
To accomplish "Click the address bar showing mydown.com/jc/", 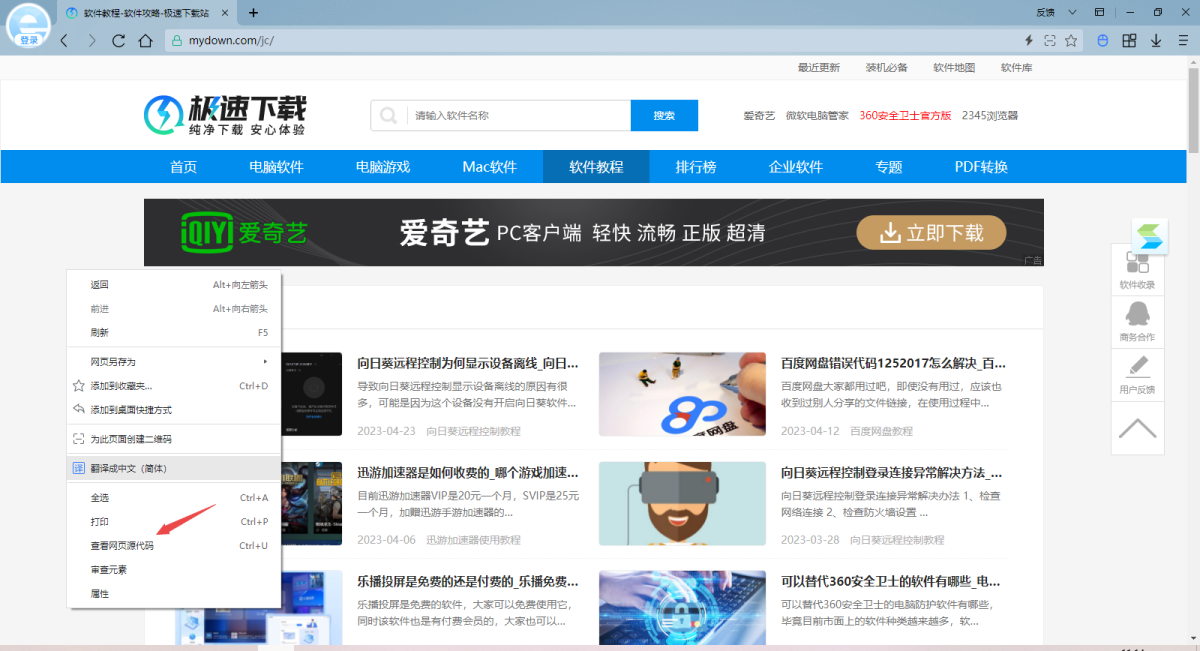I will (590, 41).
